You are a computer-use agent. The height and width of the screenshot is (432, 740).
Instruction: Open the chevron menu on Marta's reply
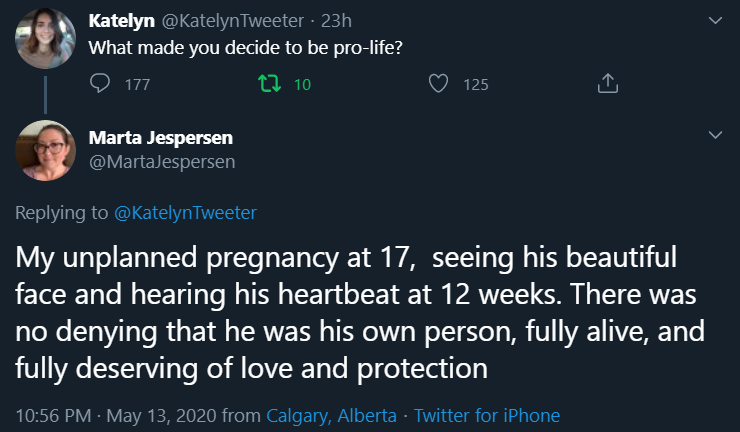tap(714, 134)
